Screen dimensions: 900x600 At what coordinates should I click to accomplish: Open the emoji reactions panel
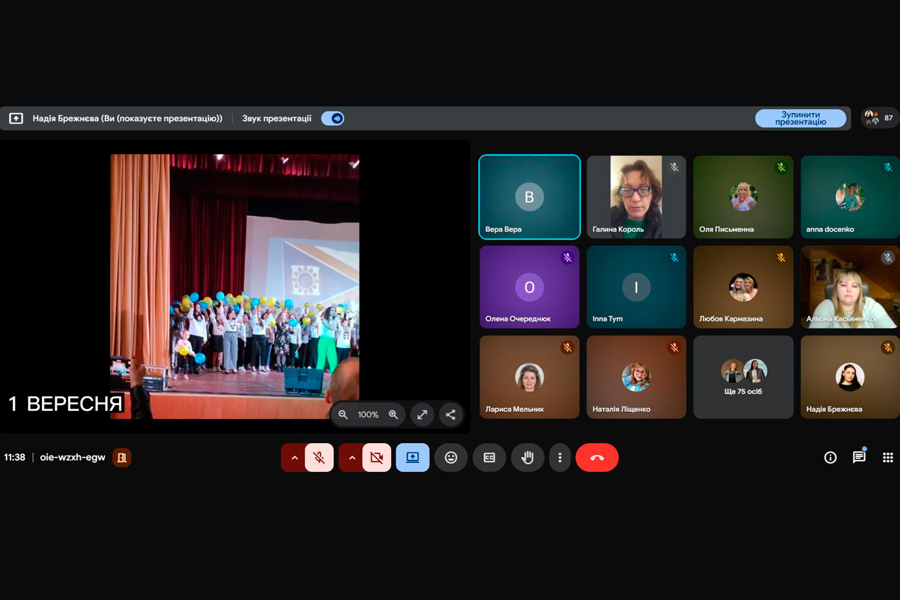[451, 458]
